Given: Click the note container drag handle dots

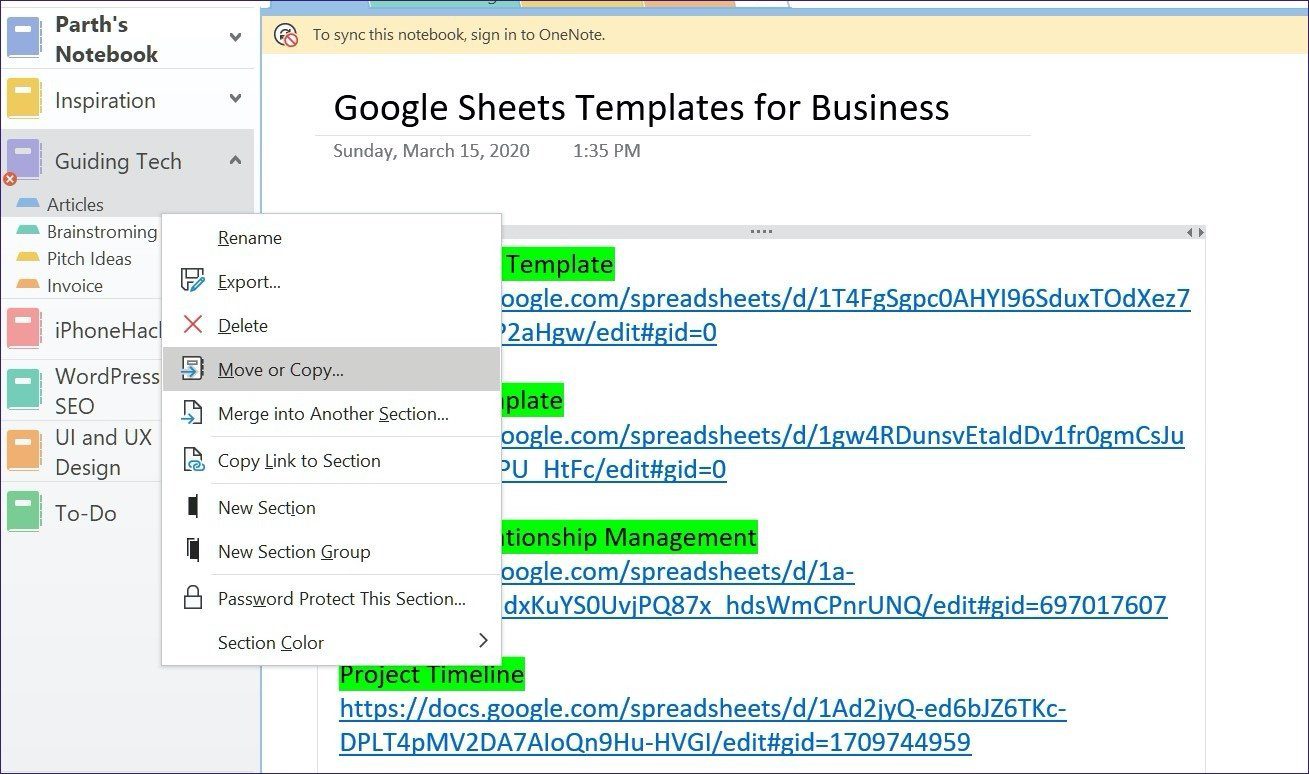Looking at the screenshot, I should 761,231.
